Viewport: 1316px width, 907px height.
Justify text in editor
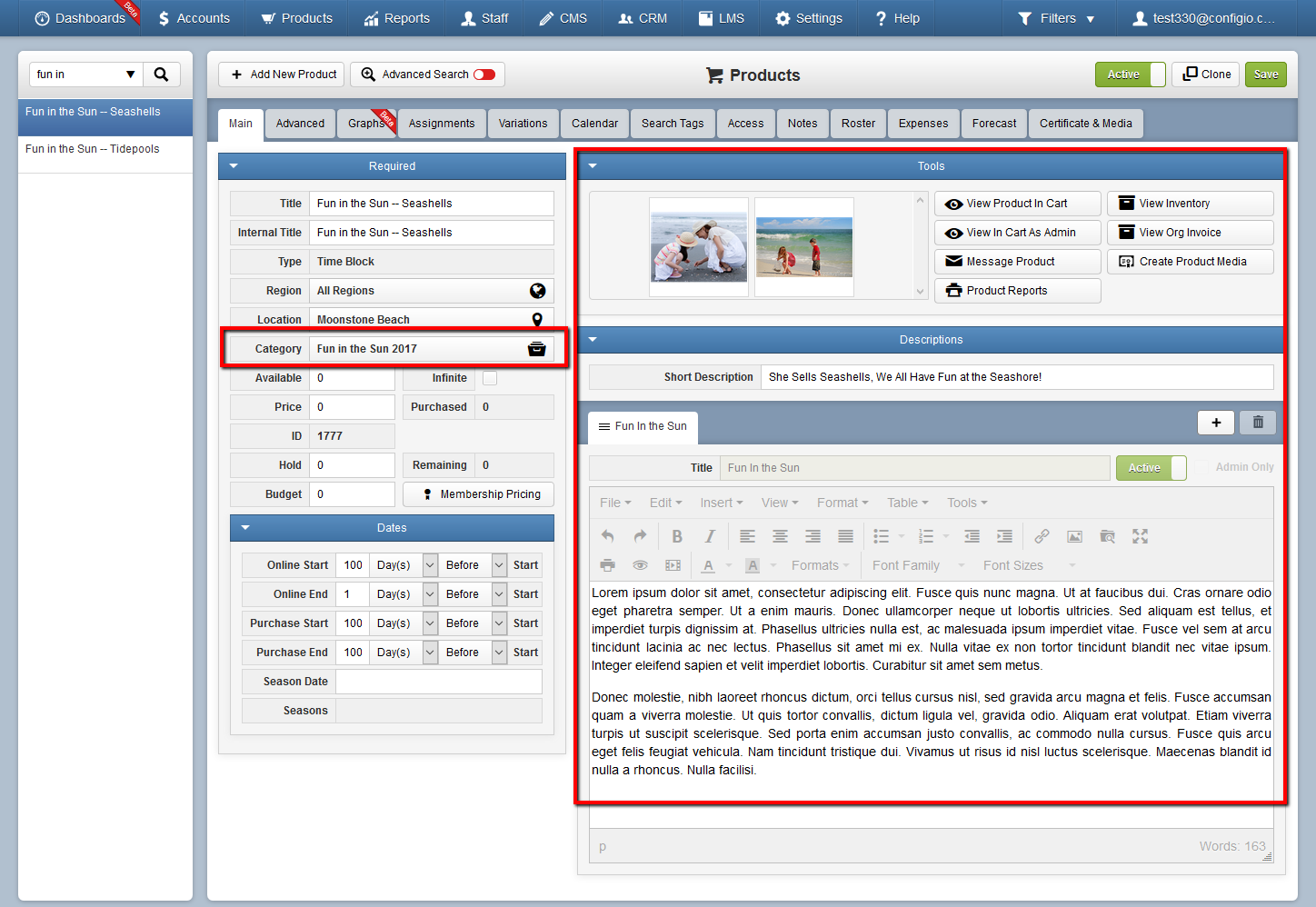tap(845, 536)
